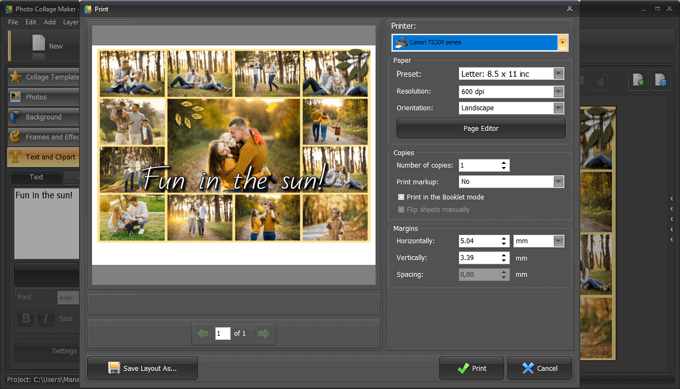The width and height of the screenshot is (680, 389).
Task: Click the page-with-green-plus icon in main window
Action: click(x=638, y=80)
